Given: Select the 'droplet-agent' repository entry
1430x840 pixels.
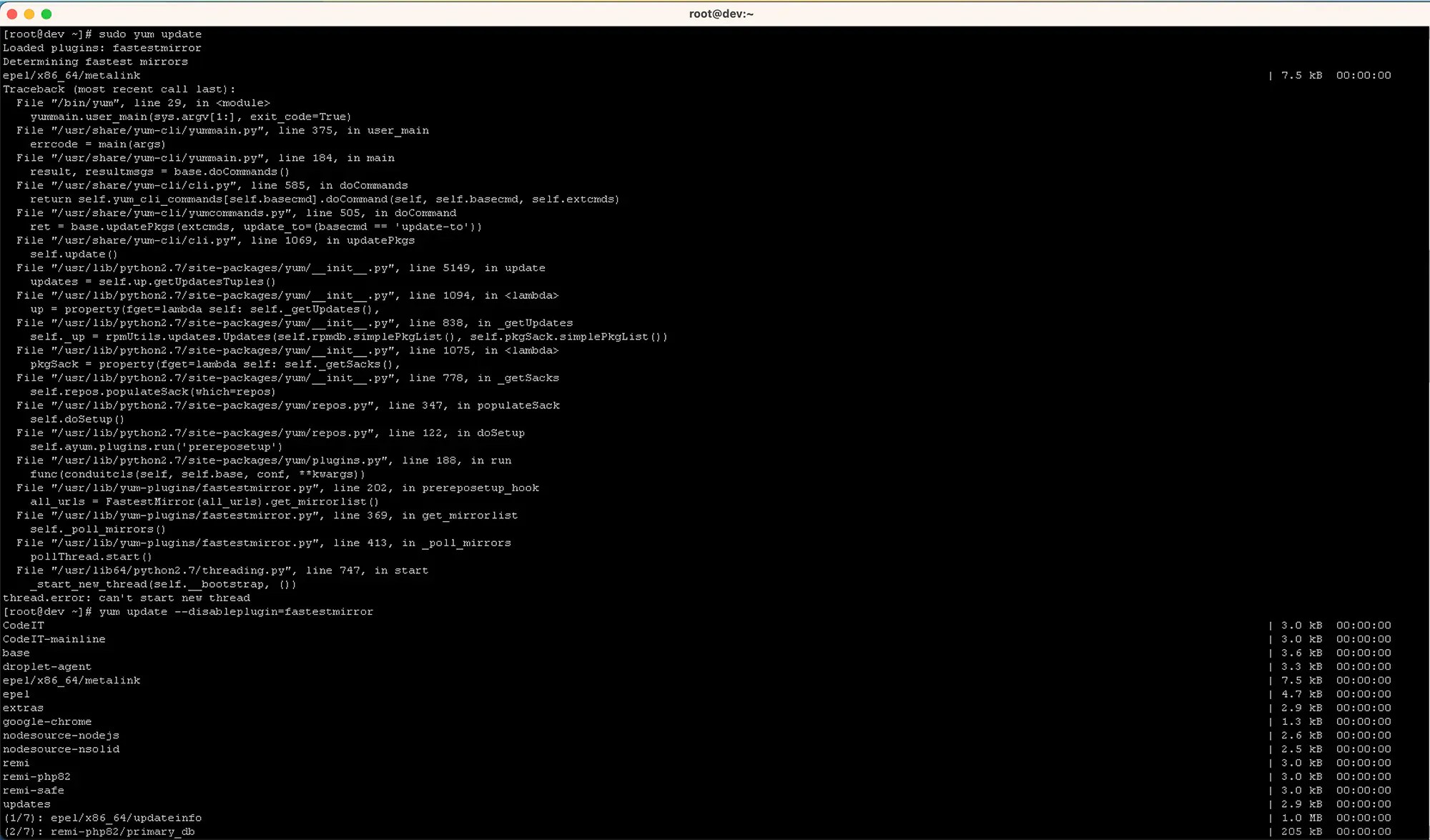Looking at the screenshot, I should pos(47,666).
